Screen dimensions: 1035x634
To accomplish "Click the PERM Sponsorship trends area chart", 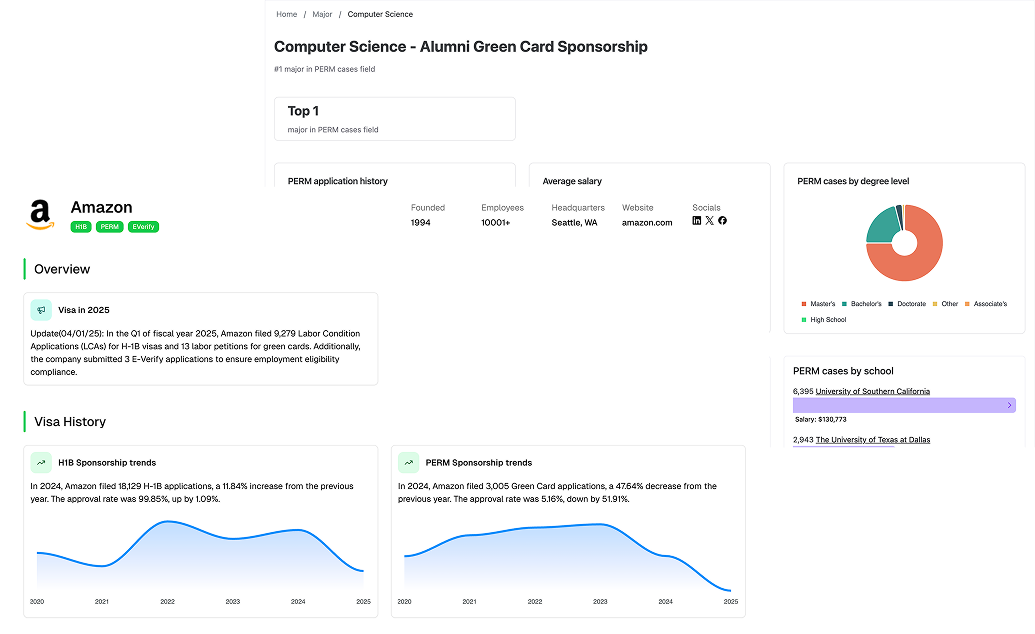I will (568, 557).
